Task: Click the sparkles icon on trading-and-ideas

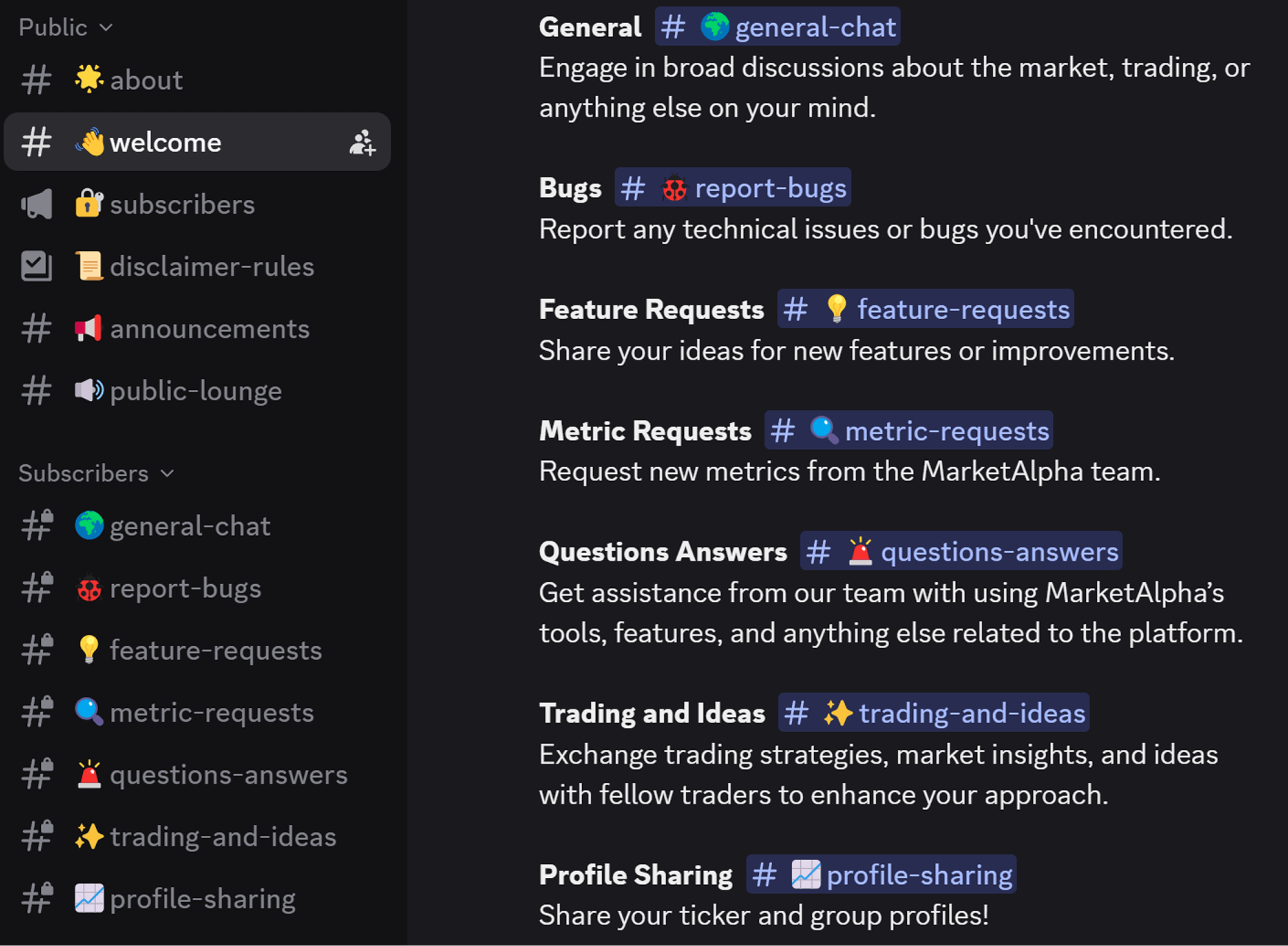Action: click(x=90, y=836)
